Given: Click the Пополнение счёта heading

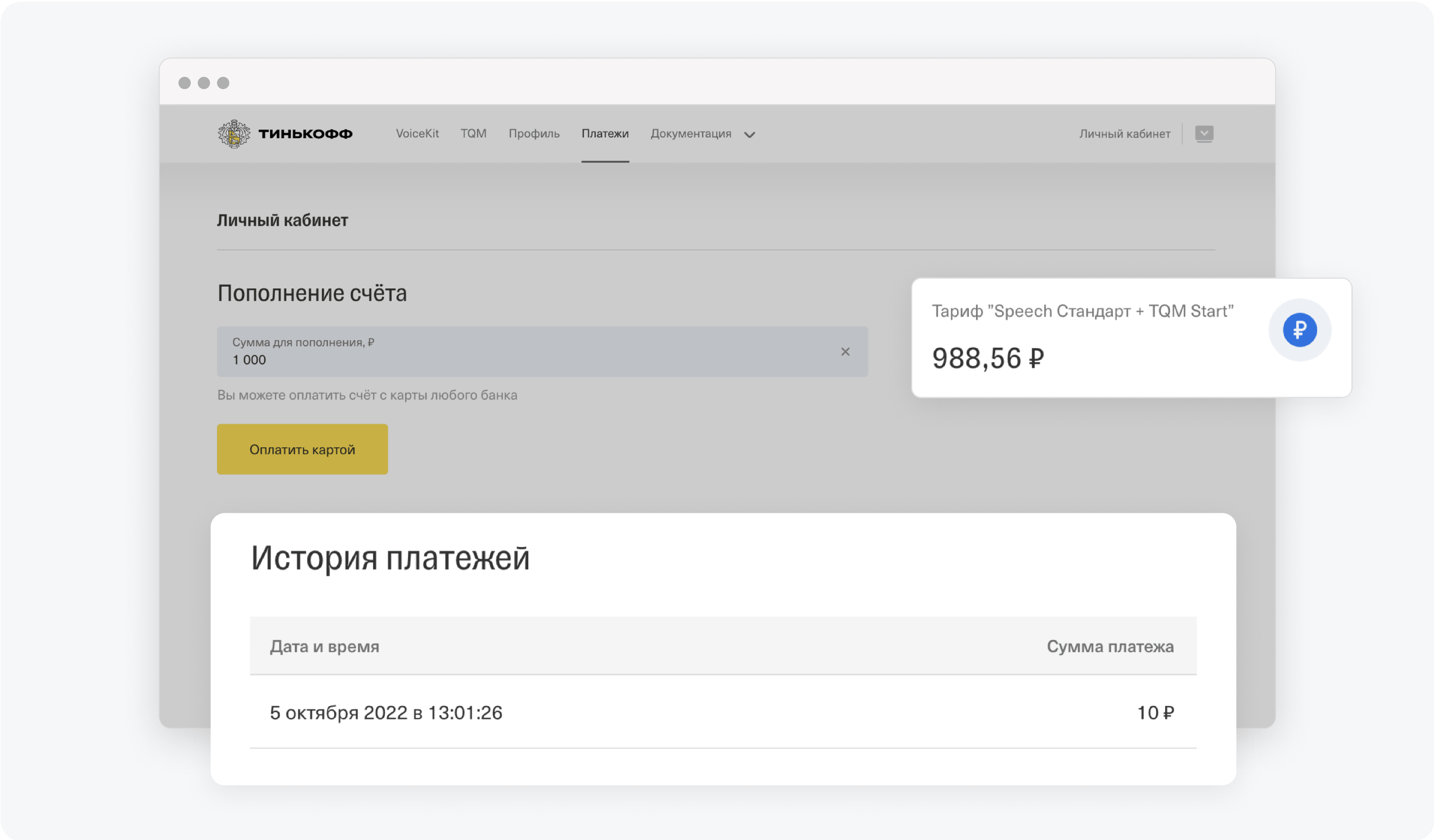Looking at the screenshot, I should tap(312, 293).
